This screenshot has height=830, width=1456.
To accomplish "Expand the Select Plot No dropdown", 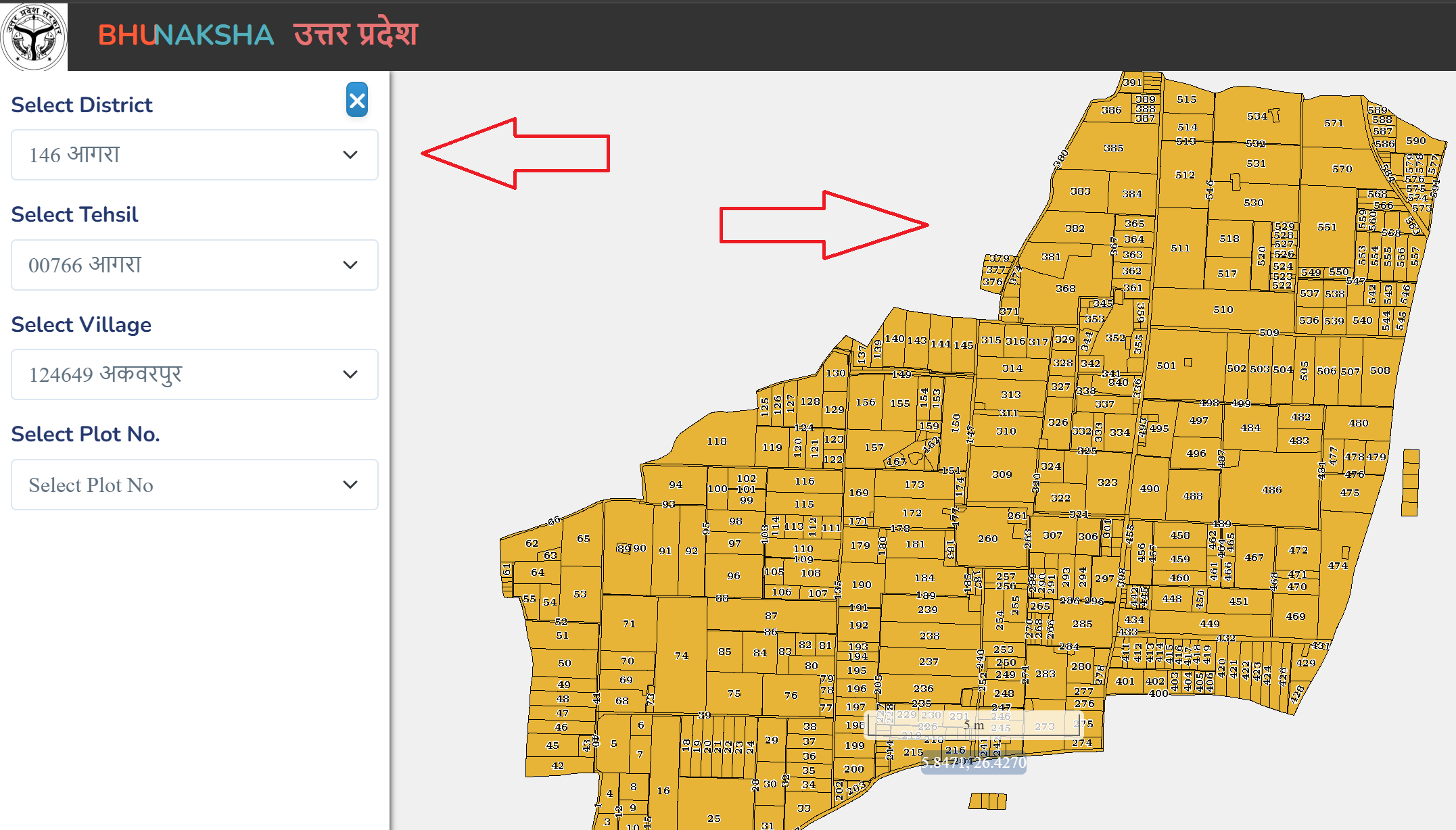I will click(194, 485).
